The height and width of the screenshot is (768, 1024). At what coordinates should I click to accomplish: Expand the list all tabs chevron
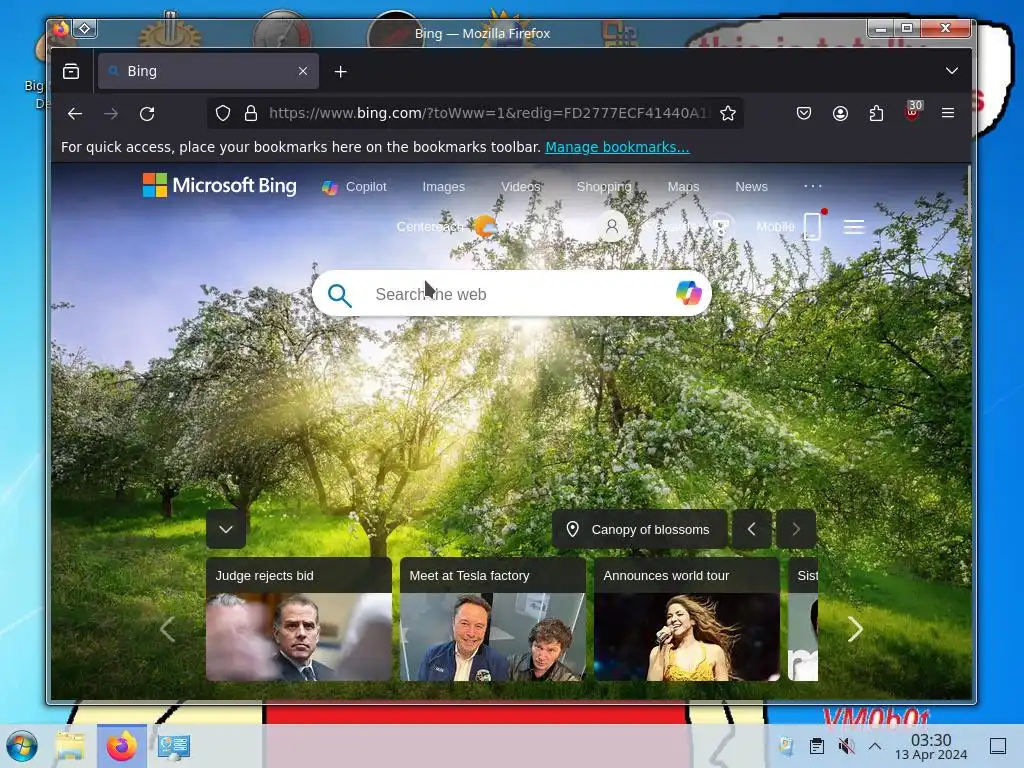pos(952,71)
